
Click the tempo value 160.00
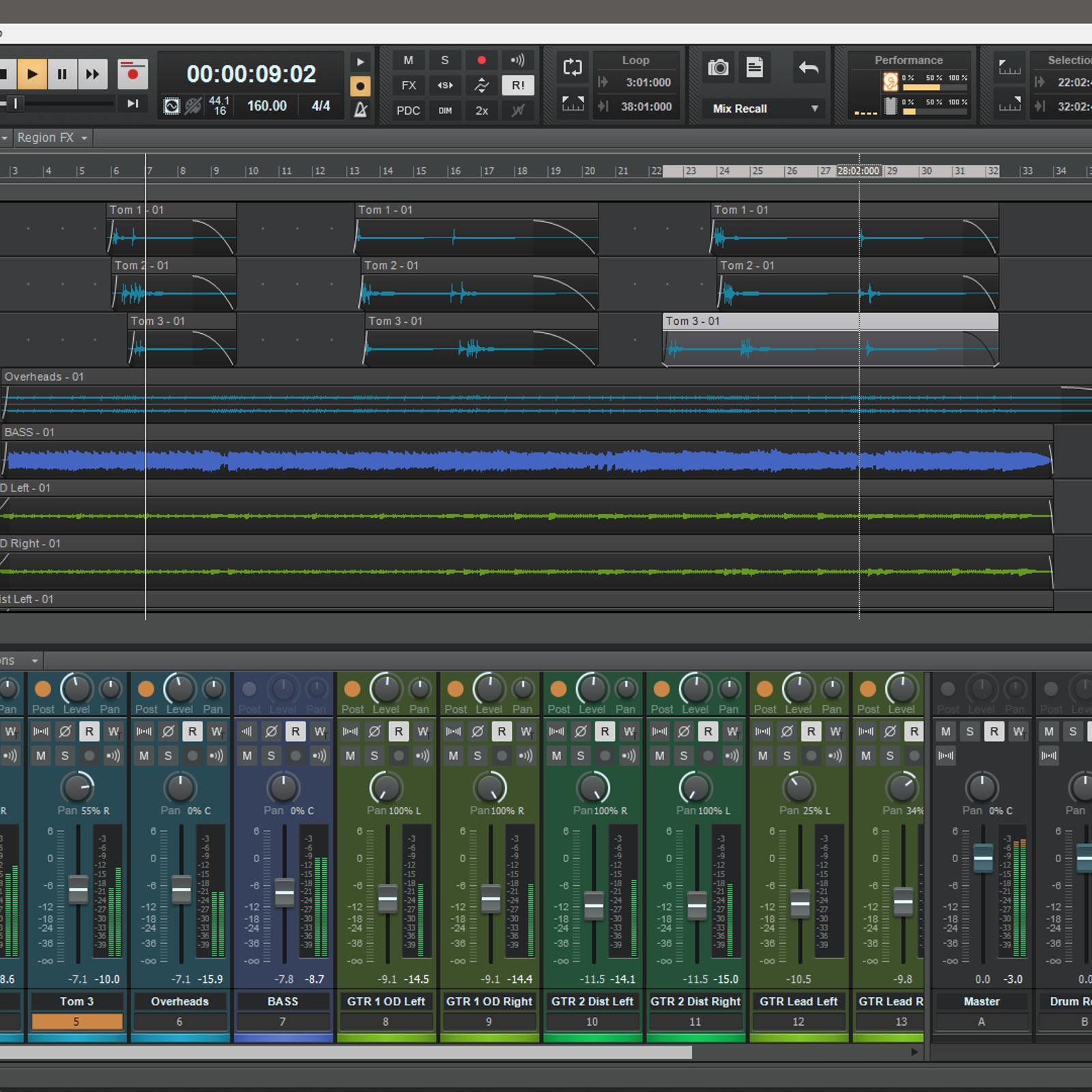click(x=266, y=106)
